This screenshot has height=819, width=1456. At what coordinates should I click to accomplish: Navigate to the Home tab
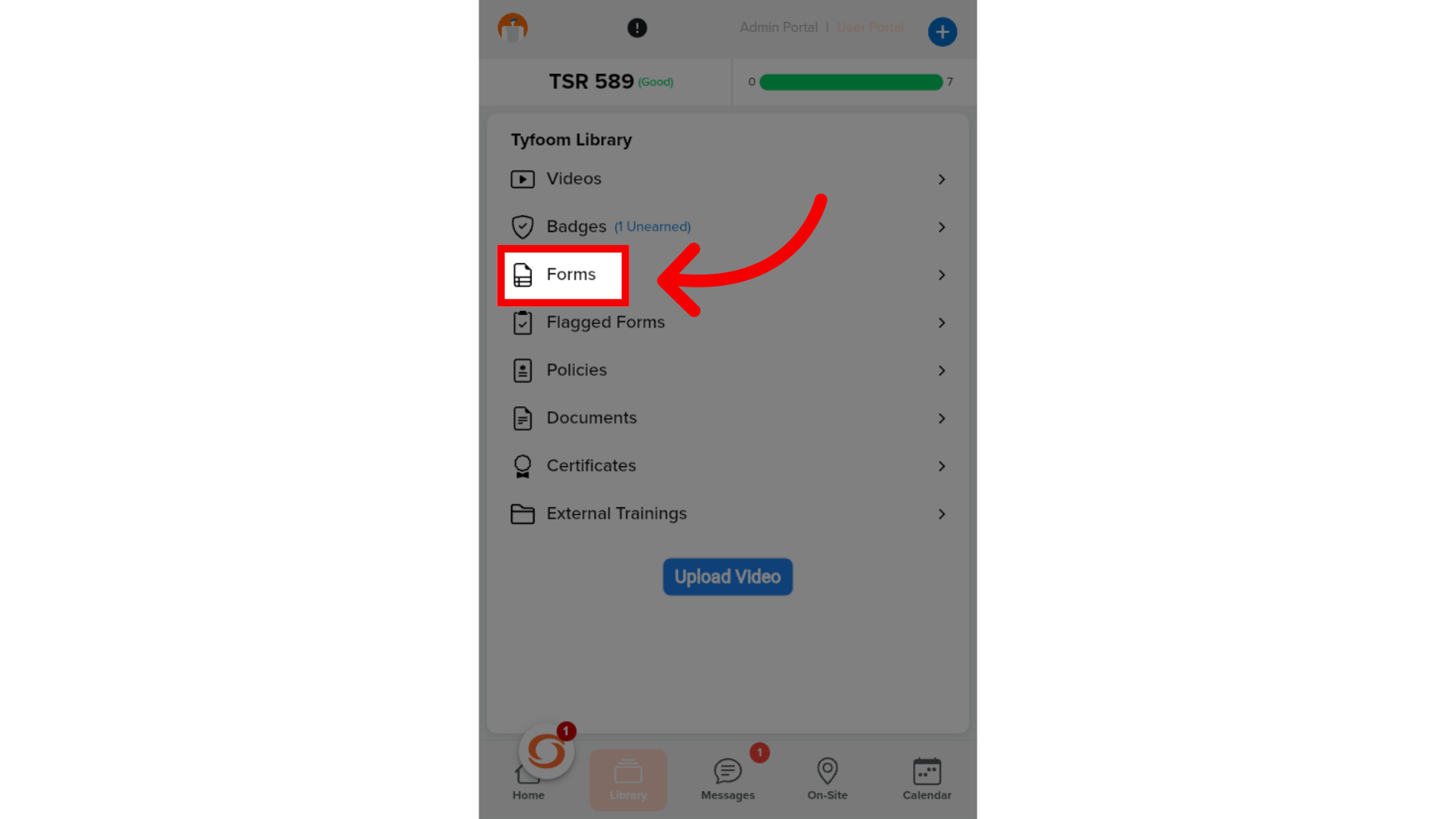(528, 780)
